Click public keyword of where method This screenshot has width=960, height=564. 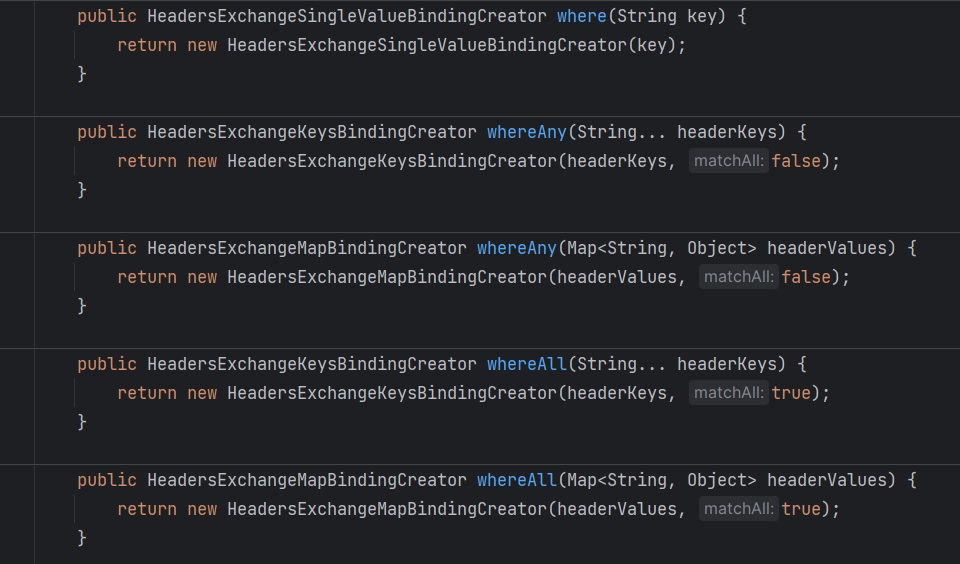[x=107, y=16]
